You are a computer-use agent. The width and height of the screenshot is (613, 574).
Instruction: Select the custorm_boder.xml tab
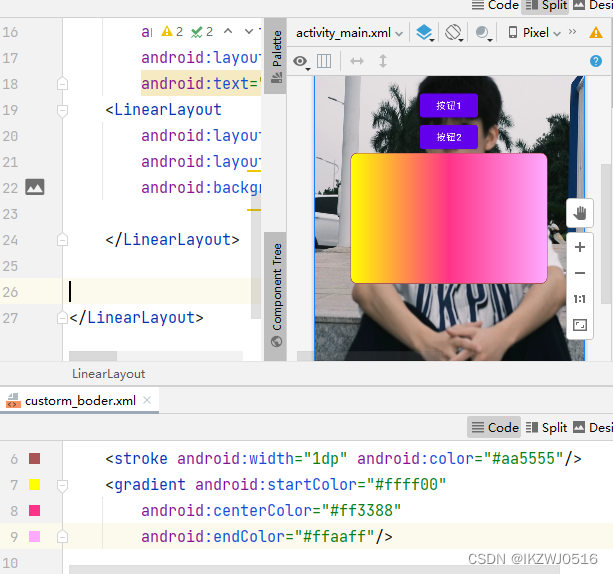point(80,401)
